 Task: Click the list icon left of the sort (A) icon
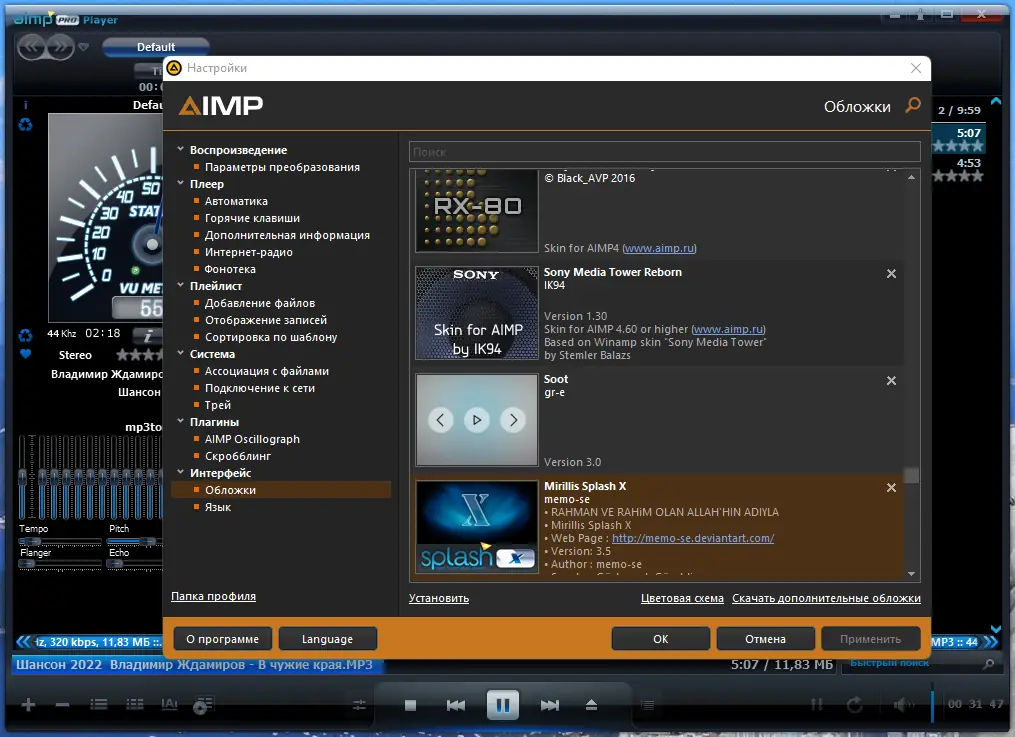135,704
